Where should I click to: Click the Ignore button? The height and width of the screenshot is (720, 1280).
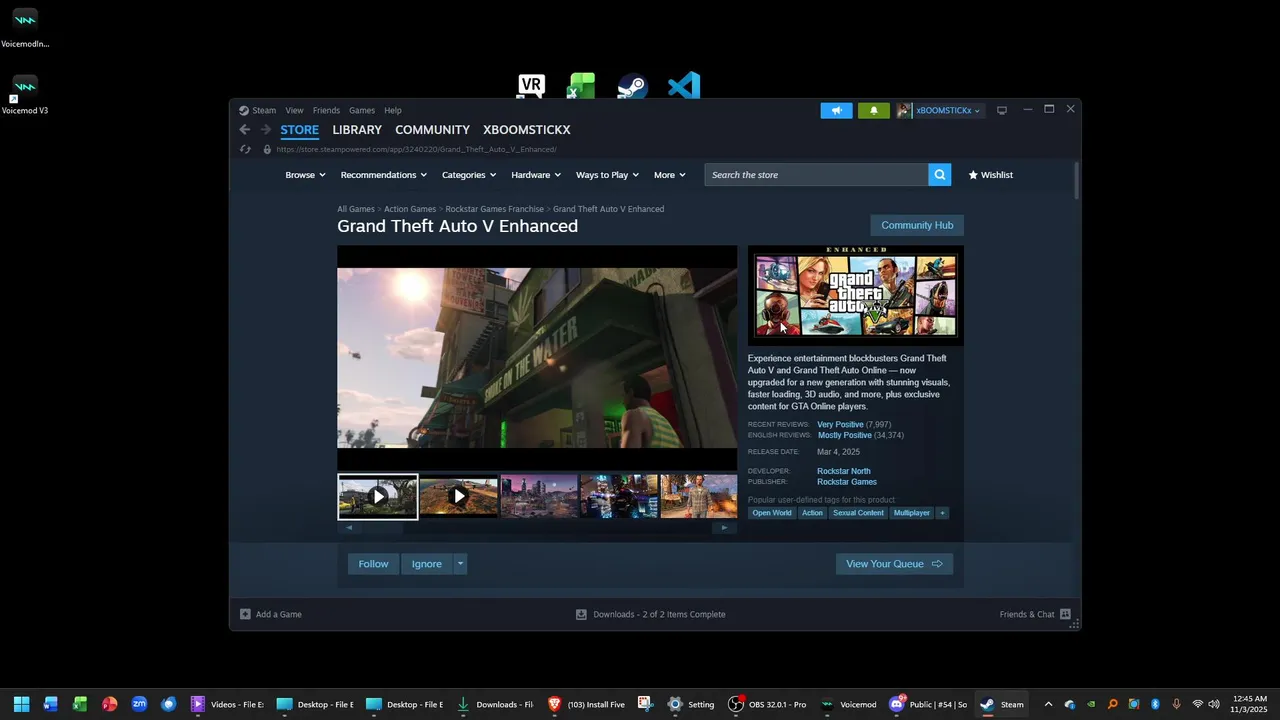tap(427, 564)
